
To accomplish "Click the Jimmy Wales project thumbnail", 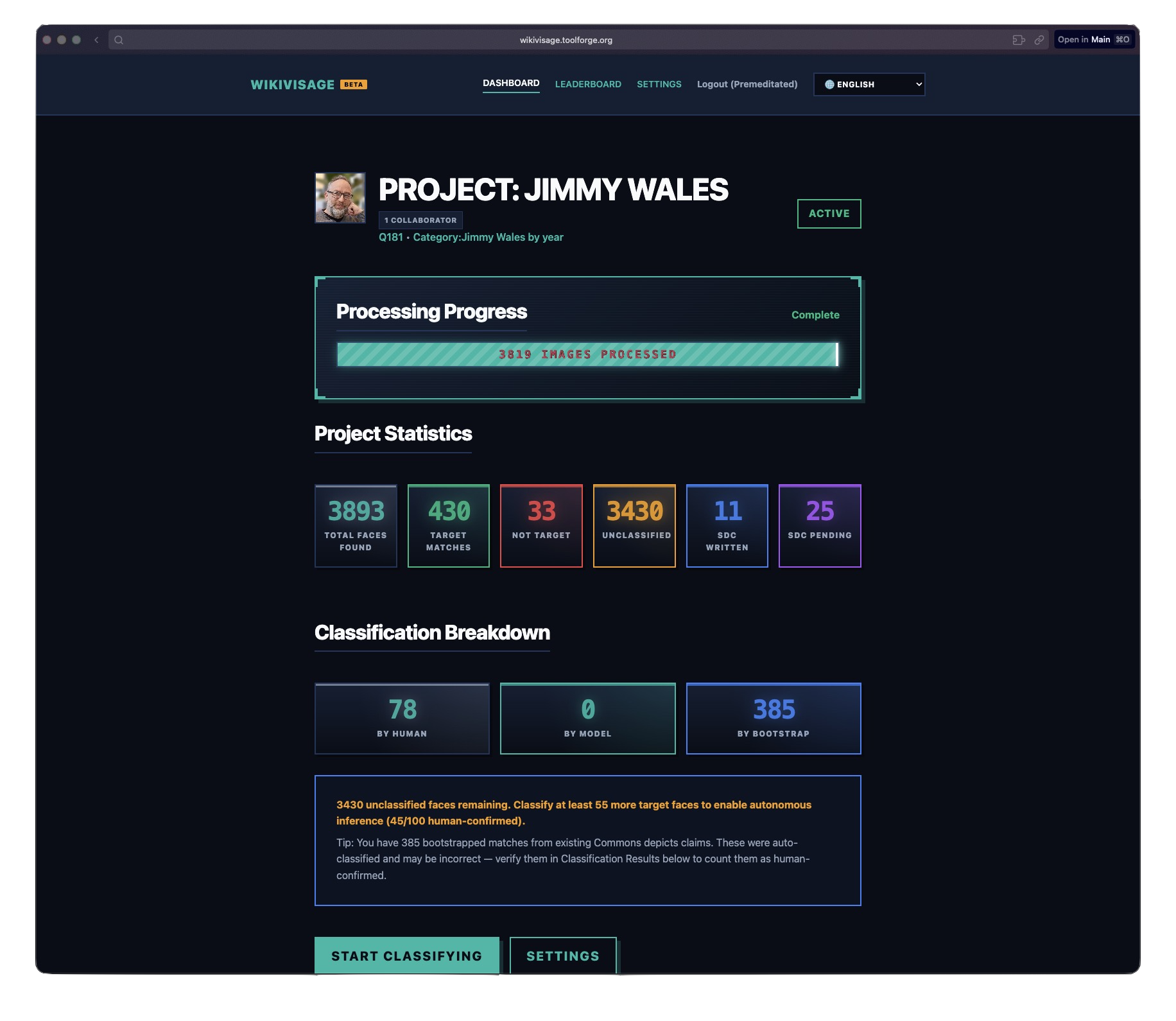I will click(x=340, y=198).
